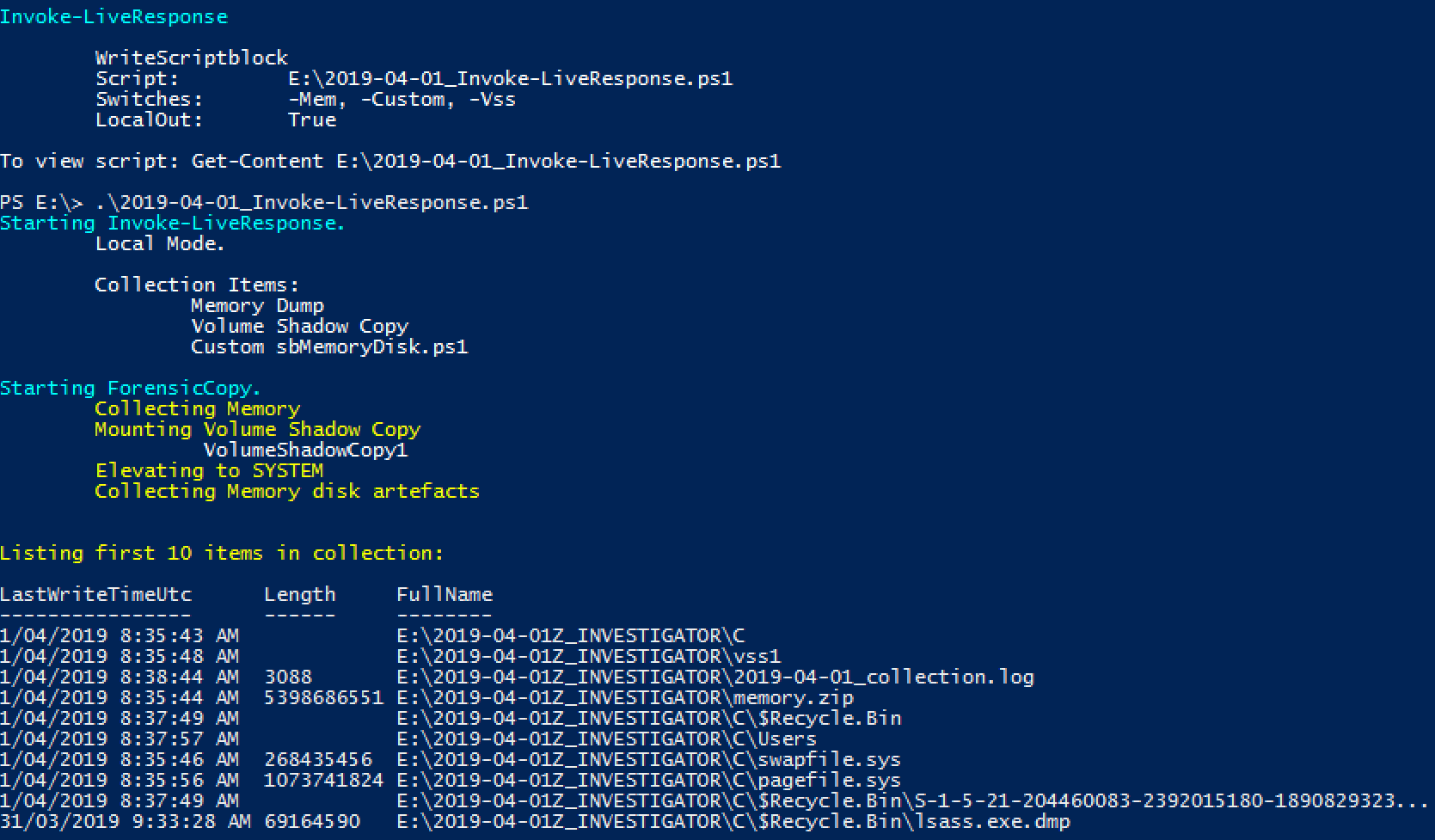Click the memory.zip file path row
The image size is (1435, 840).
[x=427, y=697]
